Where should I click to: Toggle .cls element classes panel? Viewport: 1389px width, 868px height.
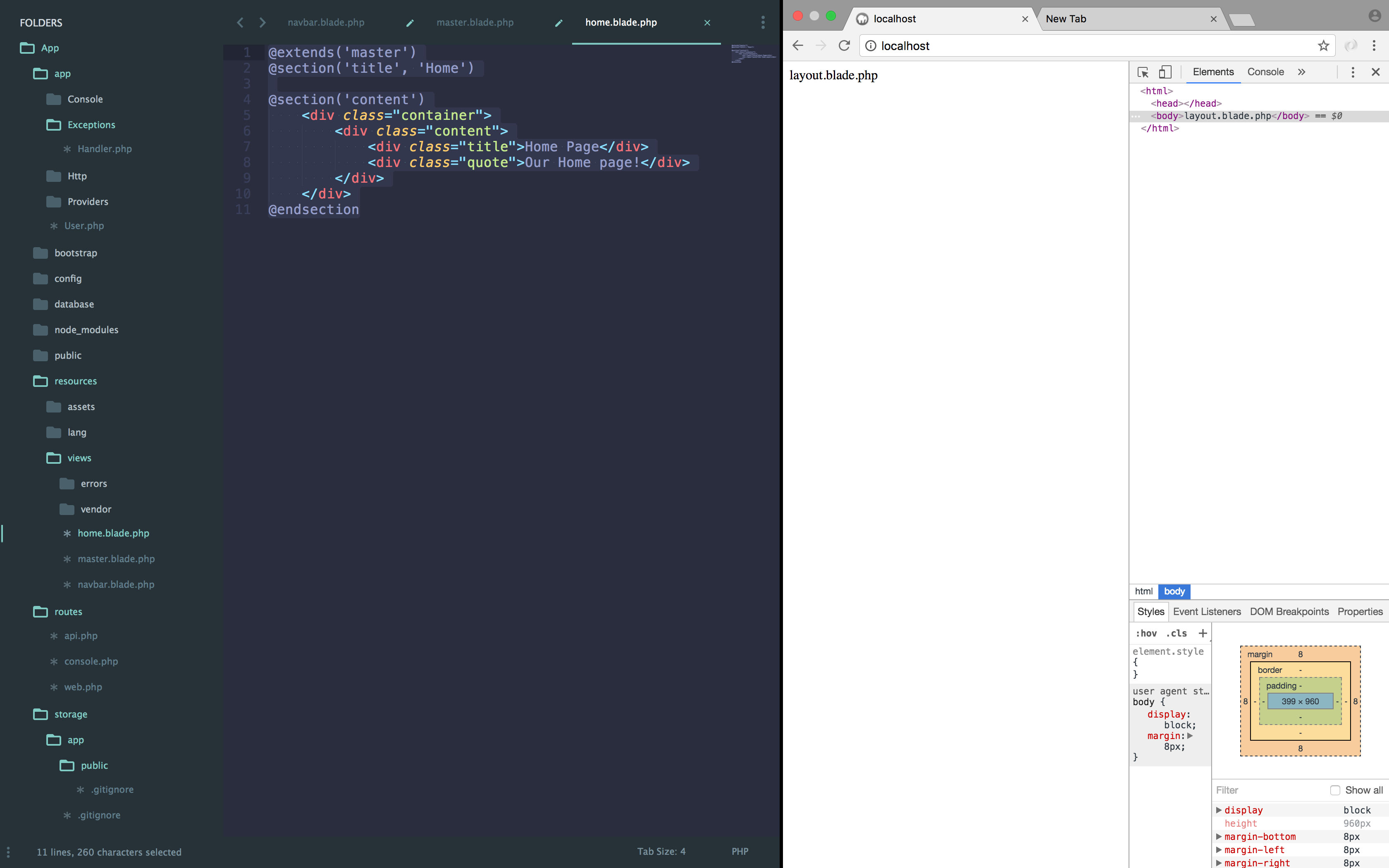click(1177, 633)
